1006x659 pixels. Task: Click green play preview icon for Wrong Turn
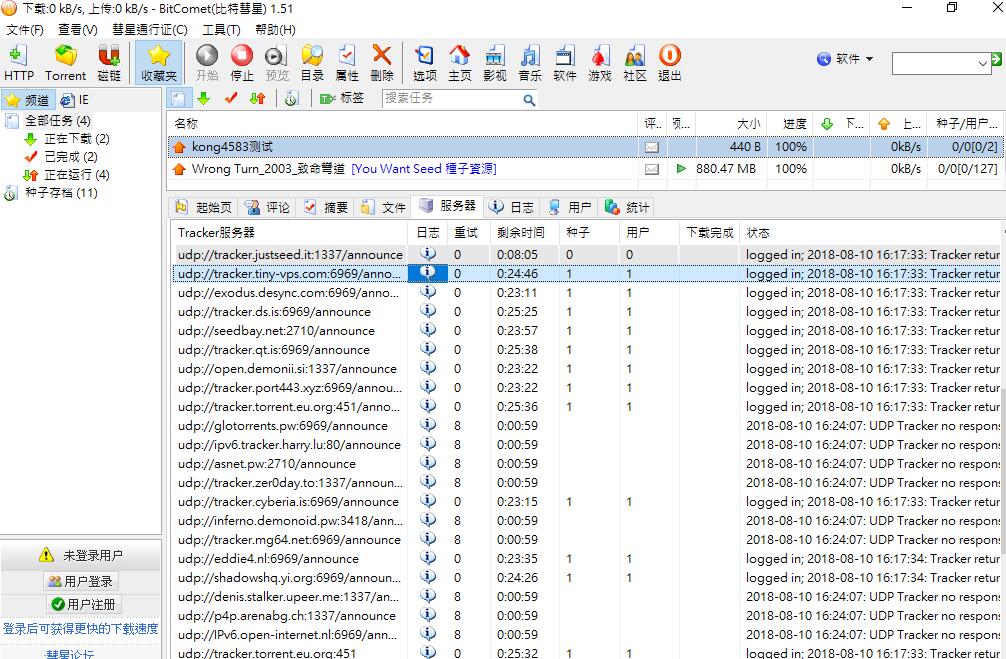click(x=681, y=168)
